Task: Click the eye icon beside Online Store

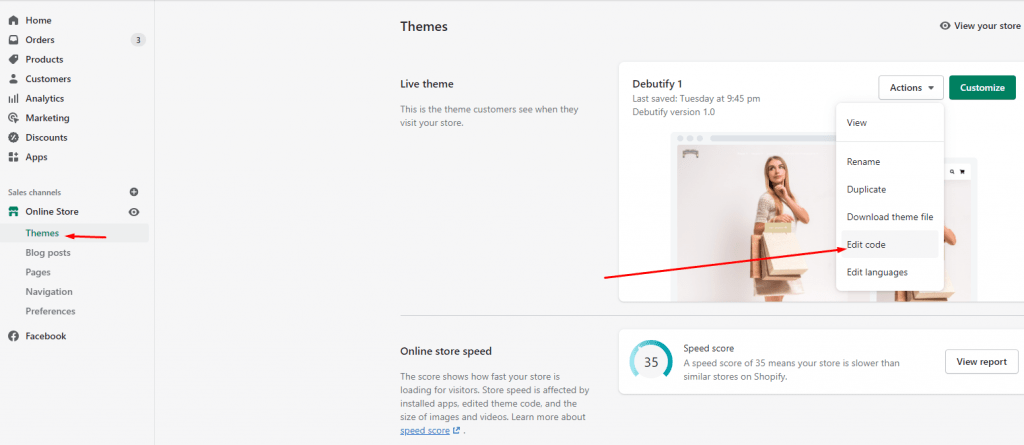Action: click(134, 212)
